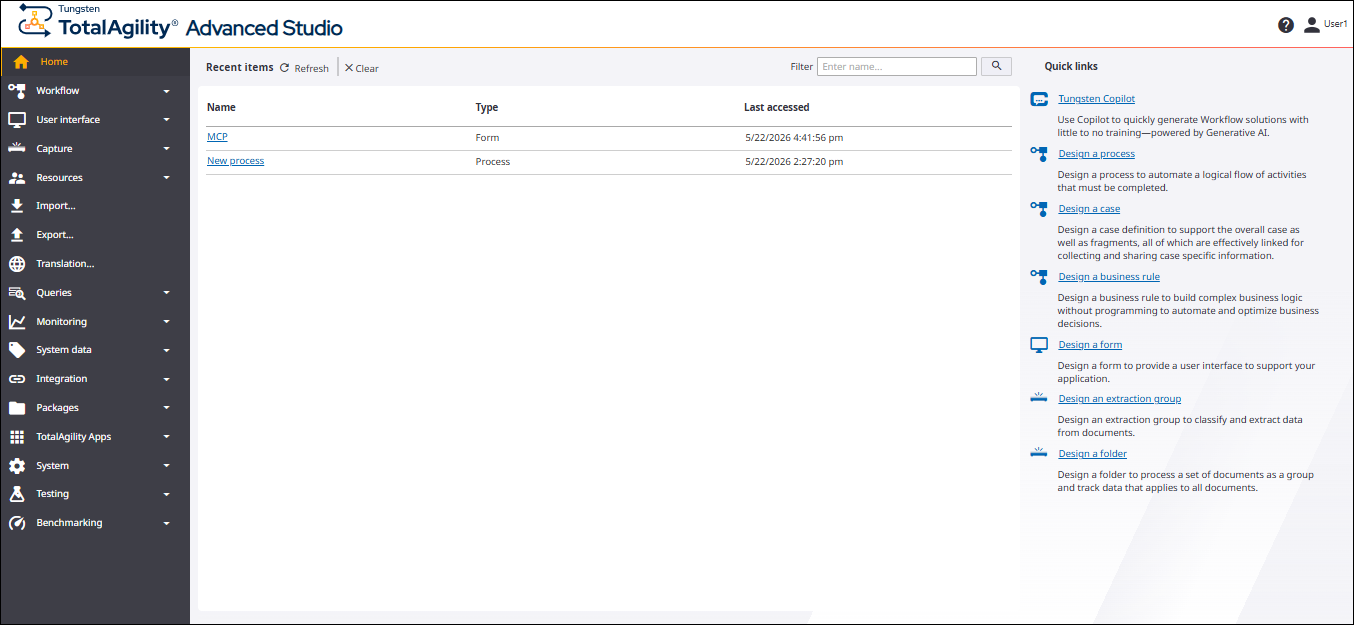The image size is (1354, 625).
Task: Open the Design an extraction group link
Action: [x=1120, y=399]
